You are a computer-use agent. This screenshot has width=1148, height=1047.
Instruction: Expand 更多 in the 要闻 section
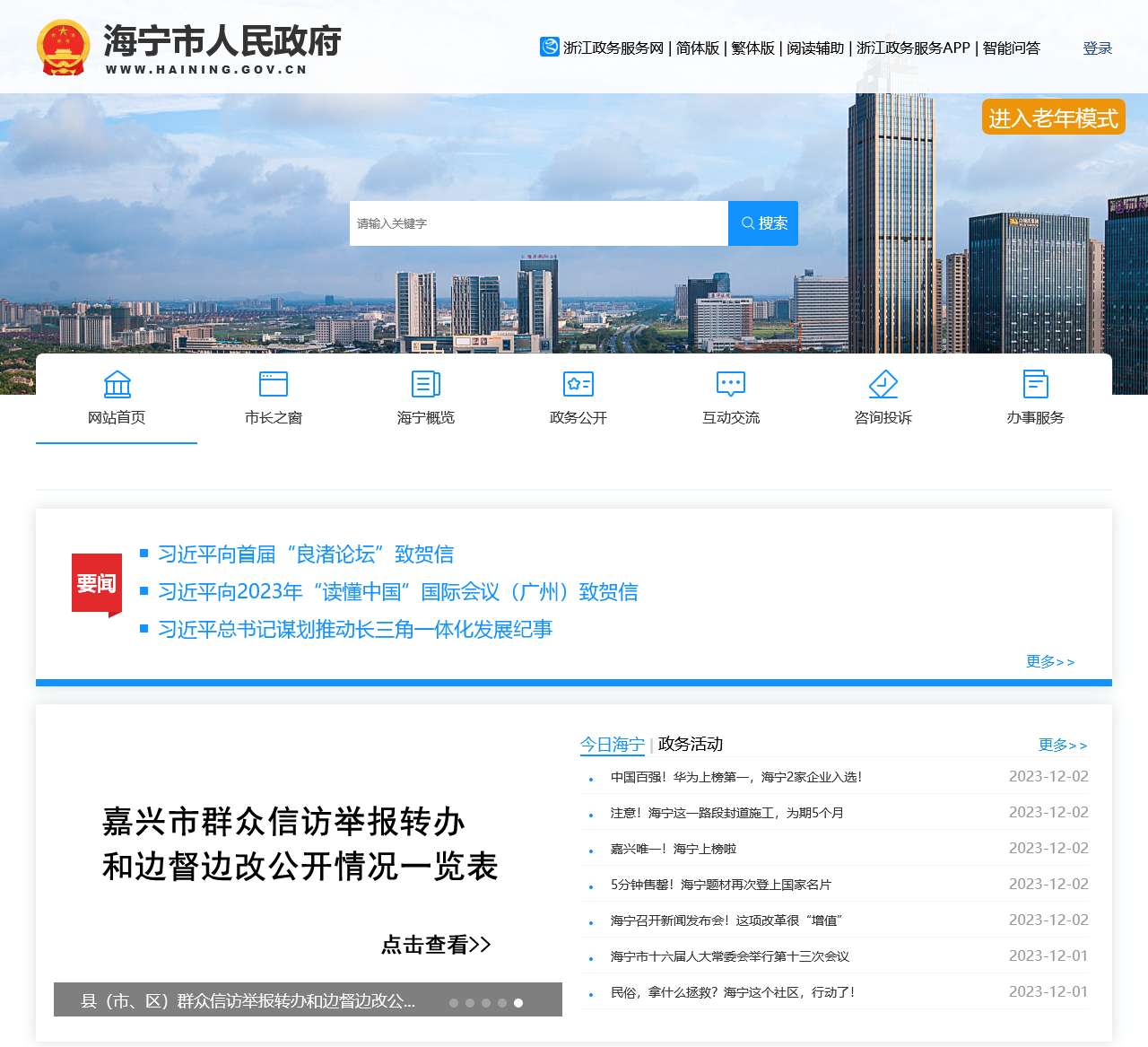pos(1050,662)
